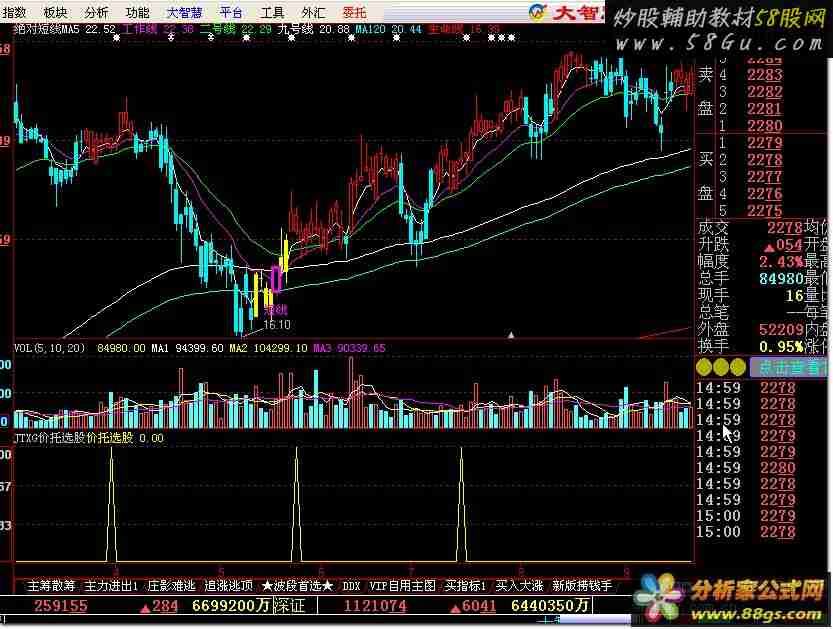Open the 指数 menu
The height and width of the screenshot is (629, 833).
[14, 12]
